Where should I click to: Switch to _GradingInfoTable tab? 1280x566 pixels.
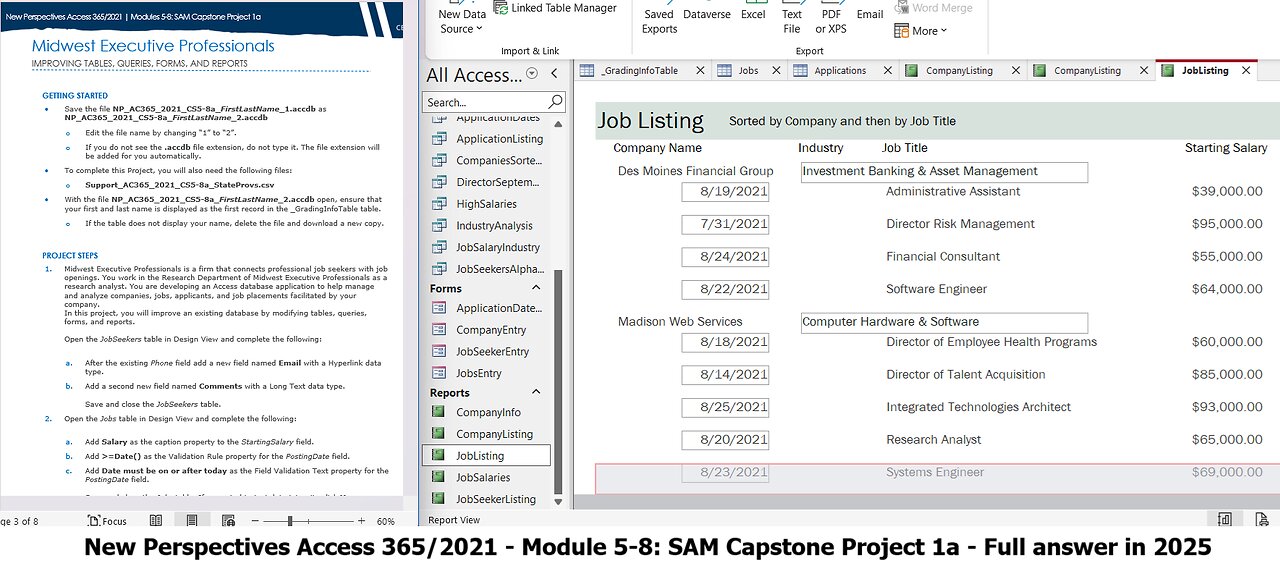pyautogui.click(x=639, y=71)
